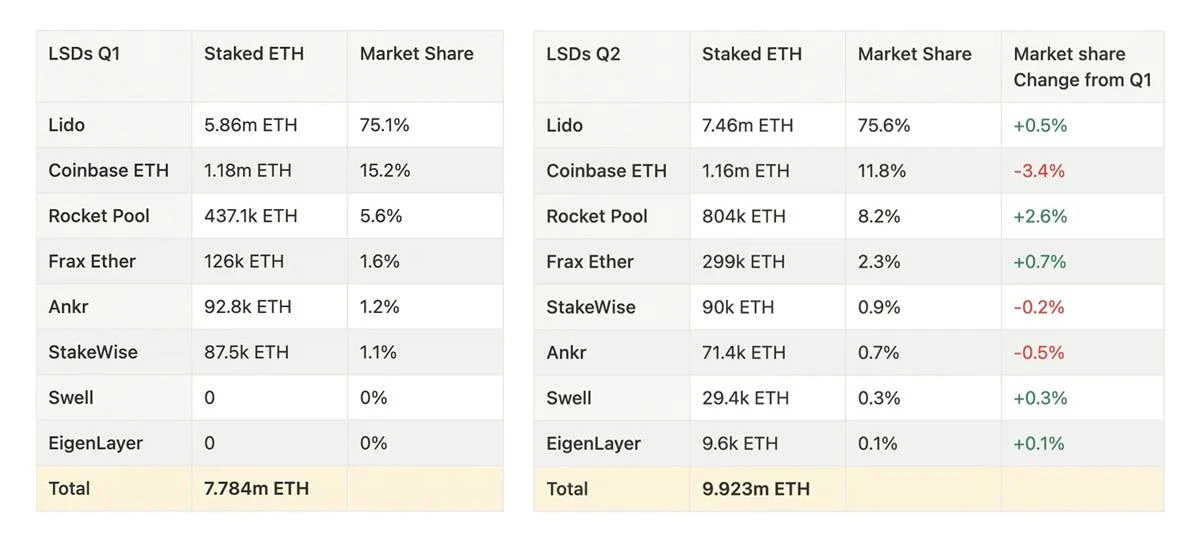Click the 437.1k ETH Rocket Pool cell
Image resolution: width=1200 pixels, height=535 pixels.
(x=258, y=216)
